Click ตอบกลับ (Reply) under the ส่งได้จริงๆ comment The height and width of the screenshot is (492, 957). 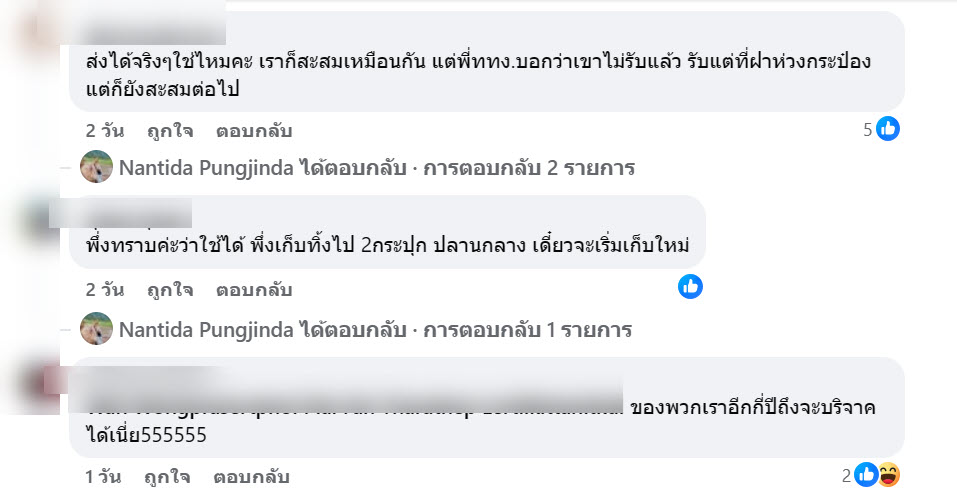coord(253,131)
